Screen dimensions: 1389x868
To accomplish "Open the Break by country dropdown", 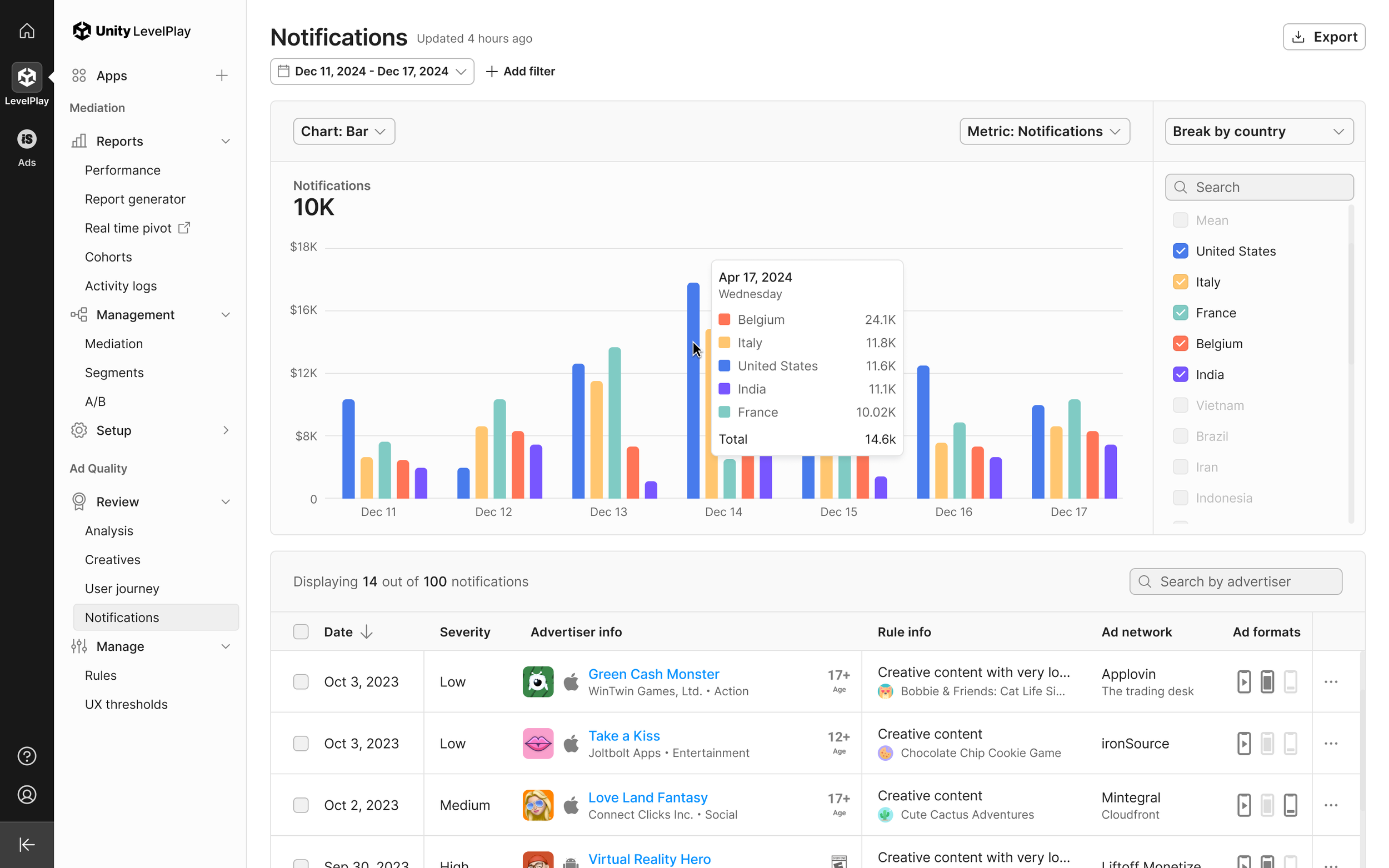I will coord(1258,132).
